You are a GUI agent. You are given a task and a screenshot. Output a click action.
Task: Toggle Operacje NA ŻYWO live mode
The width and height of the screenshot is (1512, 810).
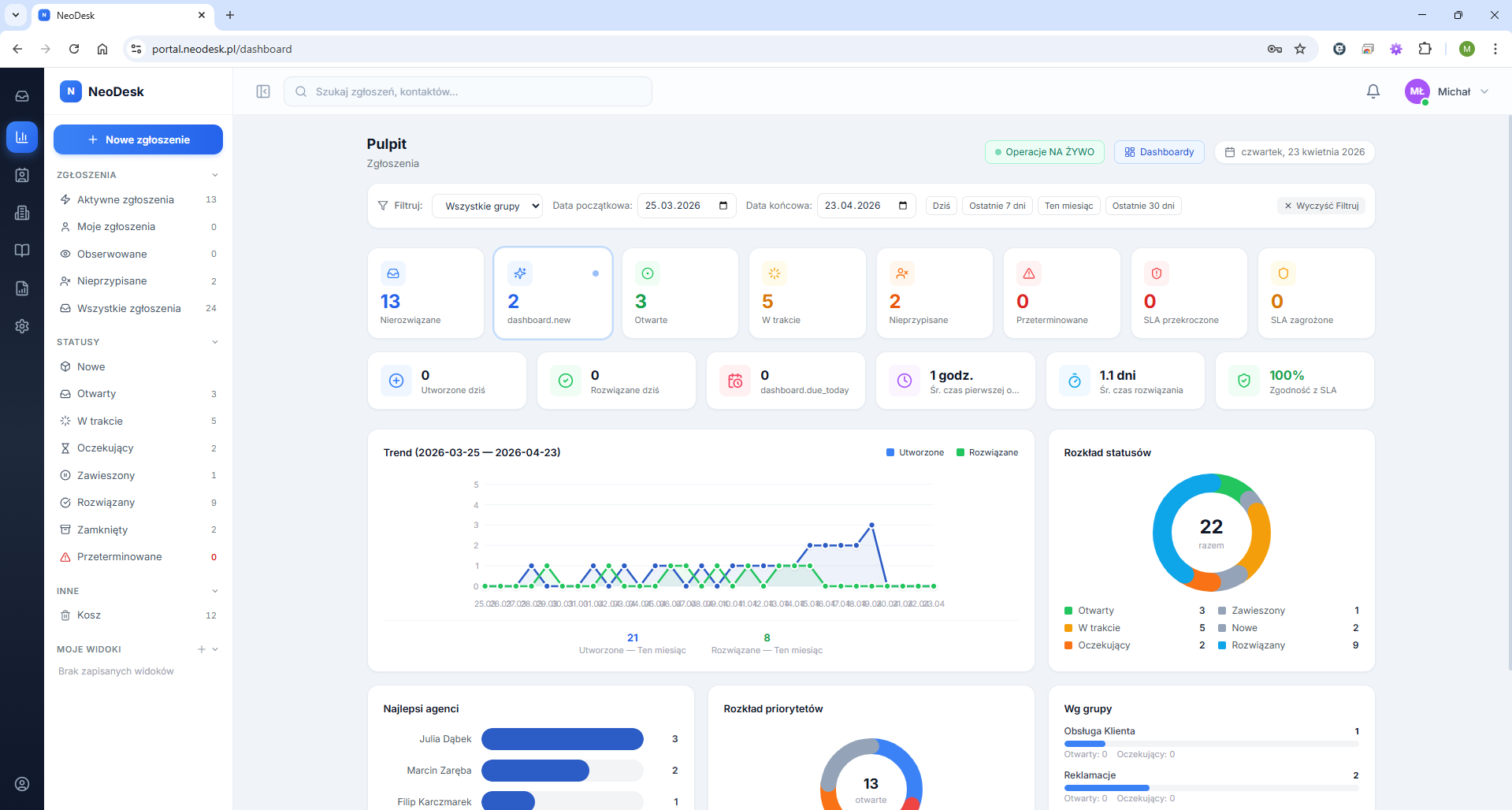(x=1045, y=152)
